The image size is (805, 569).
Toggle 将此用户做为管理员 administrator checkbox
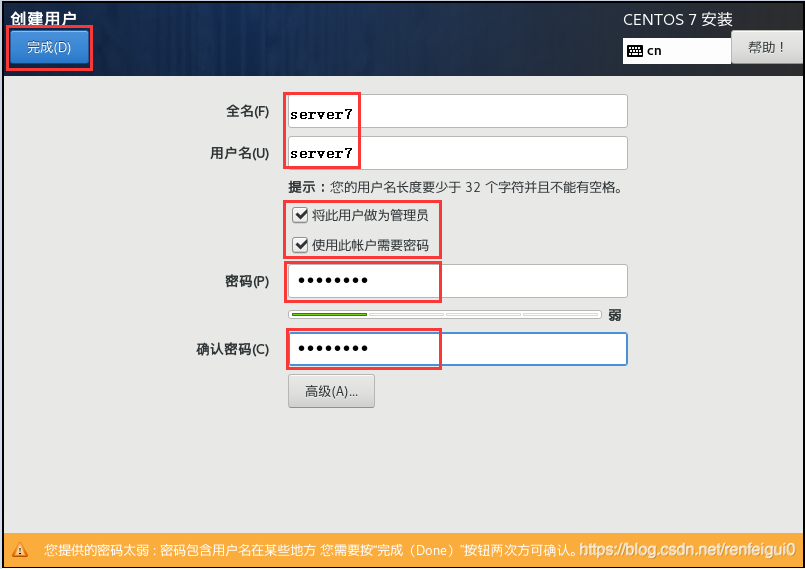click(300, 215)
